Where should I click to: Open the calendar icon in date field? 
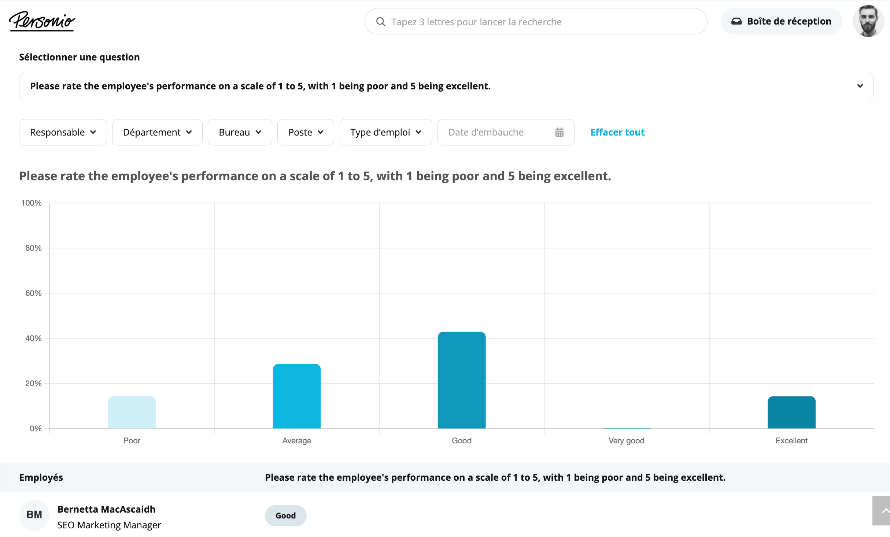coord(559,132)
